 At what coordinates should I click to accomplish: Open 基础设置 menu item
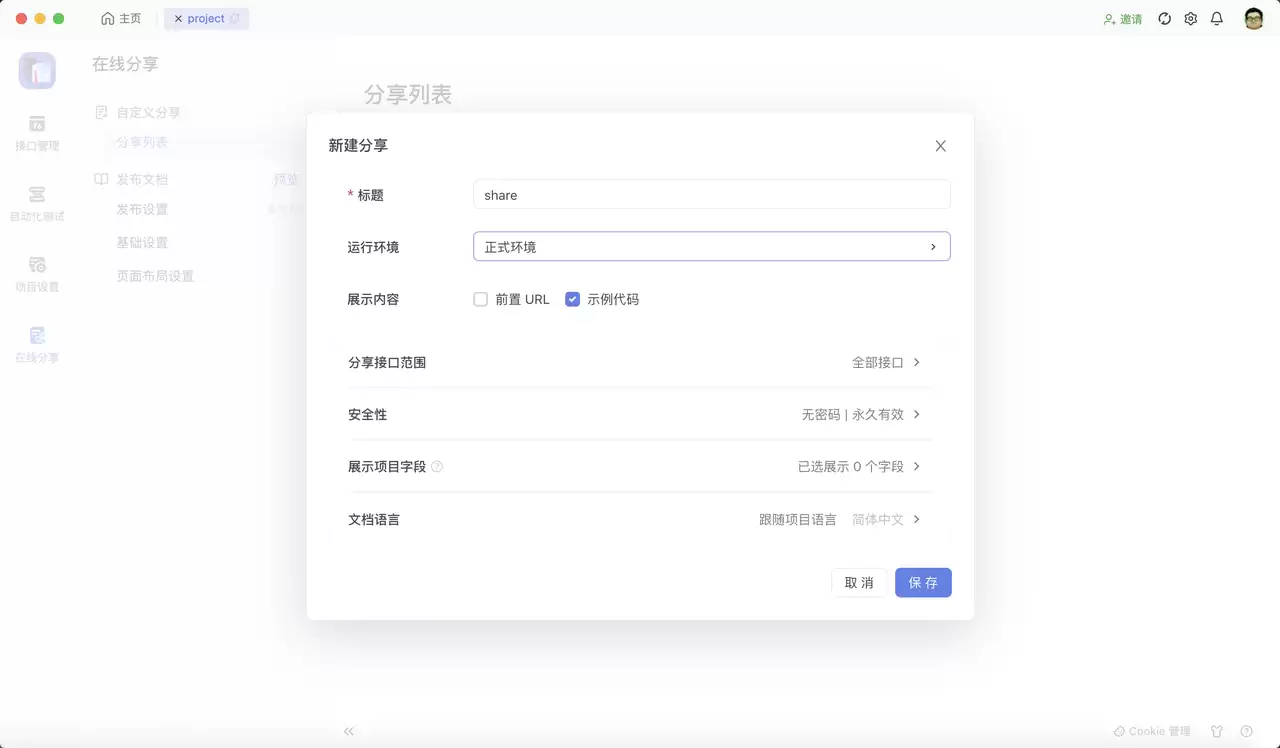tap(142, 243)
